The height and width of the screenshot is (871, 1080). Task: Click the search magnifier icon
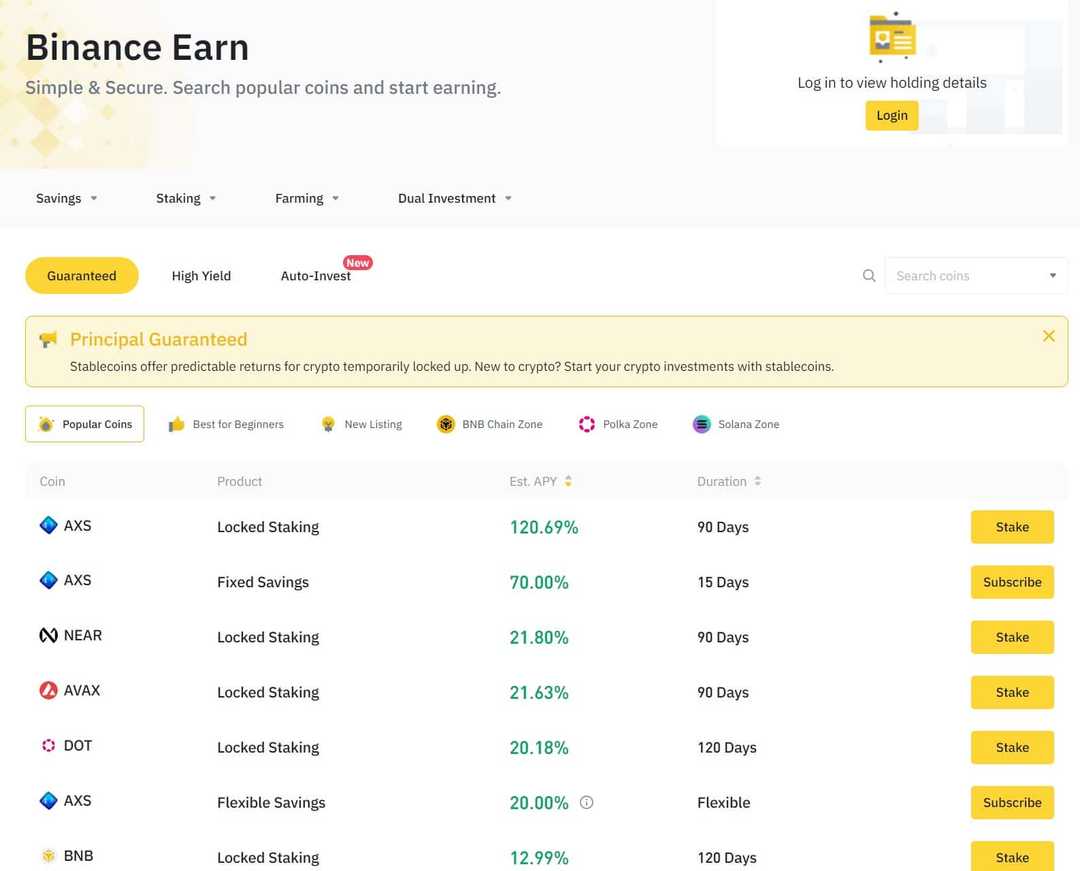868,275
